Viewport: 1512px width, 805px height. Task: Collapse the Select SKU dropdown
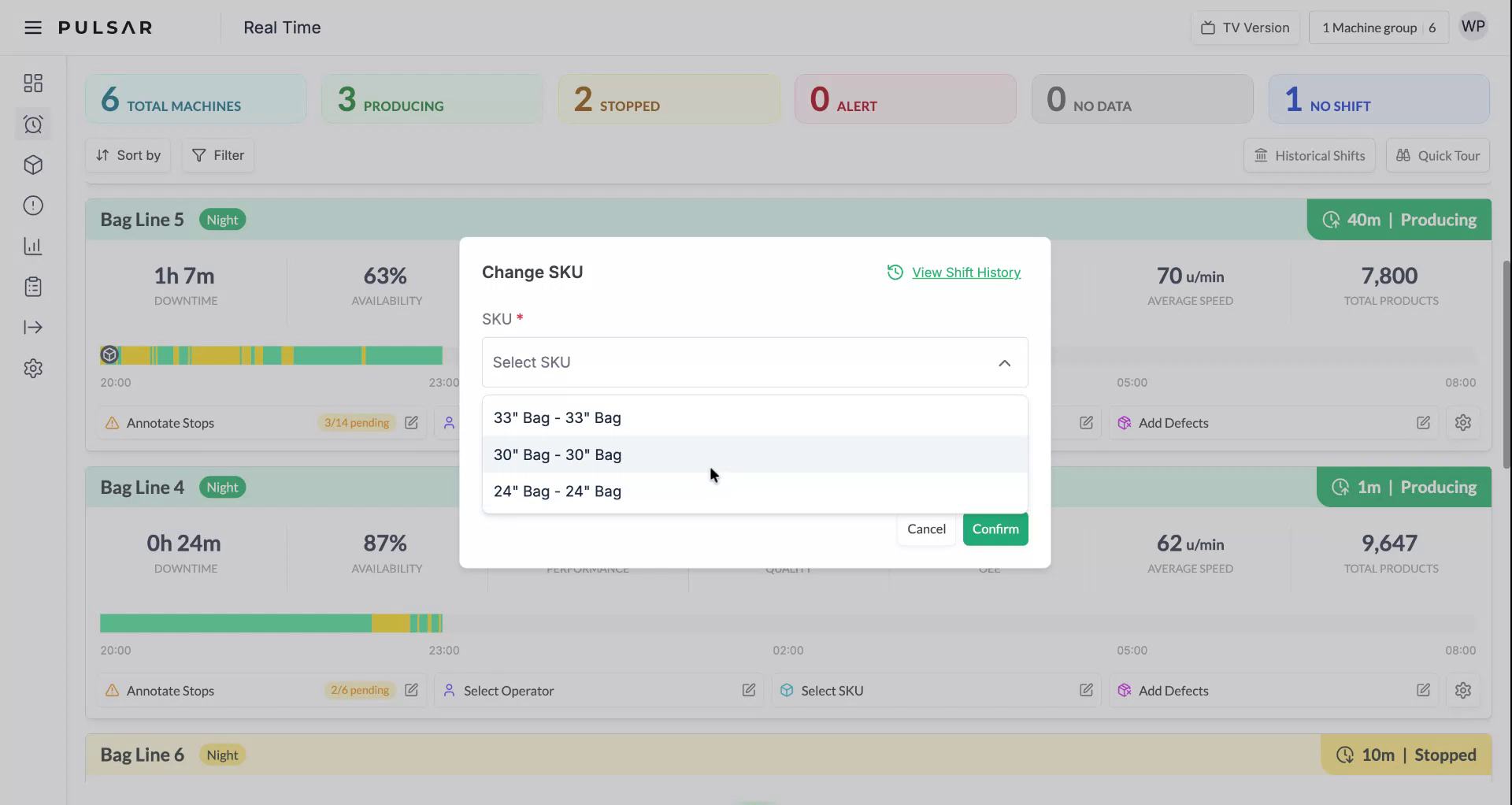pos(1005,362)
